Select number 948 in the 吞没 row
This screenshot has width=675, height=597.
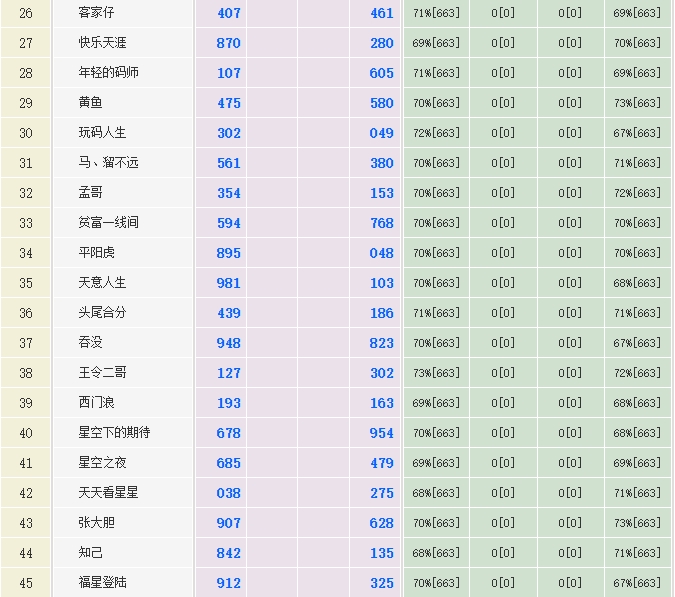228,343
